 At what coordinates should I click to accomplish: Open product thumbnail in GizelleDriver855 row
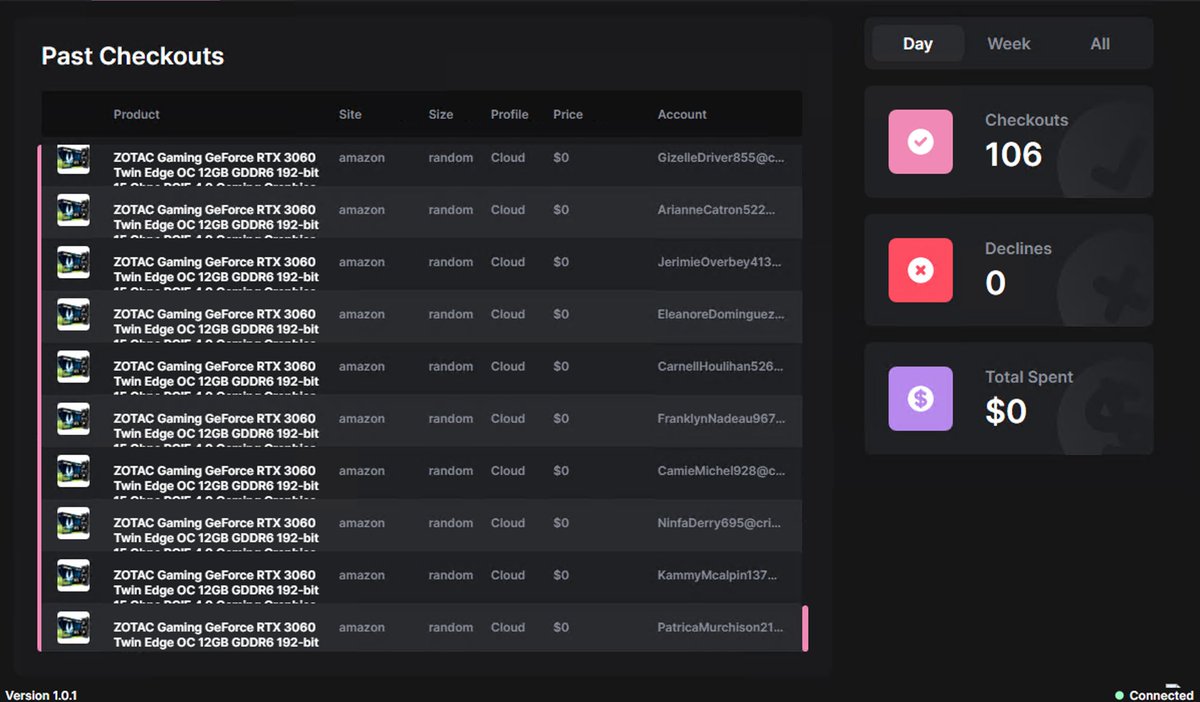tap(73, 159)
